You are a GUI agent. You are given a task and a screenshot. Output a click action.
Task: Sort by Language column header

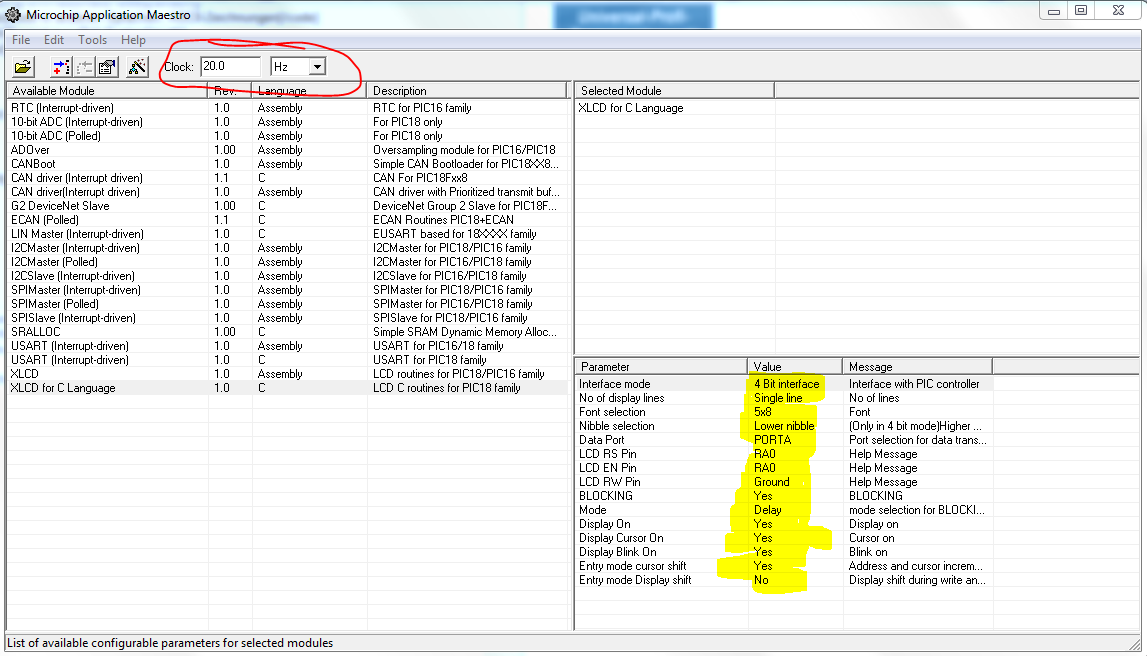(309, 91)
